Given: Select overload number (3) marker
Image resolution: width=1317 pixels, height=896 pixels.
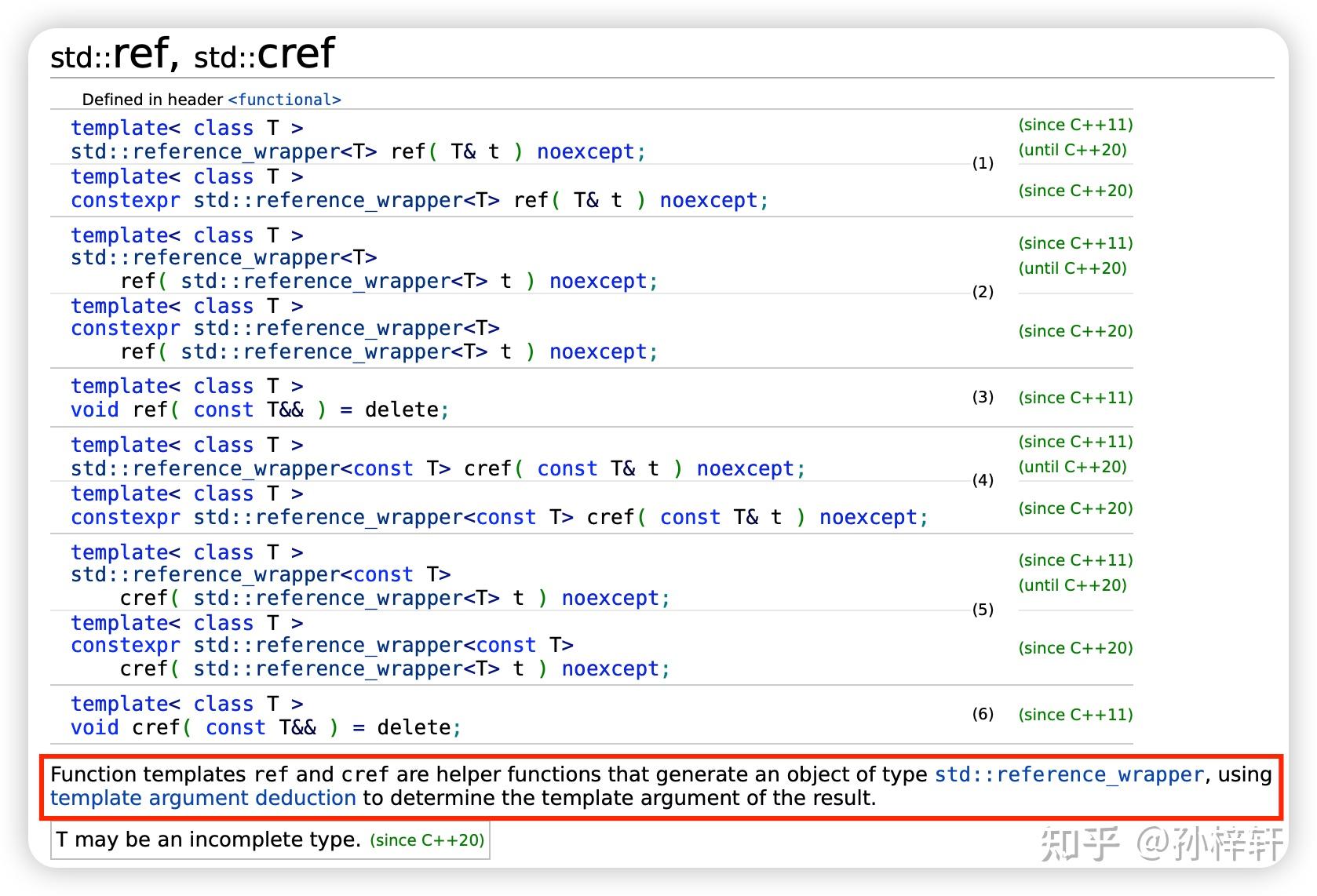Looking at the screenshot, I should tap(983, 397).
